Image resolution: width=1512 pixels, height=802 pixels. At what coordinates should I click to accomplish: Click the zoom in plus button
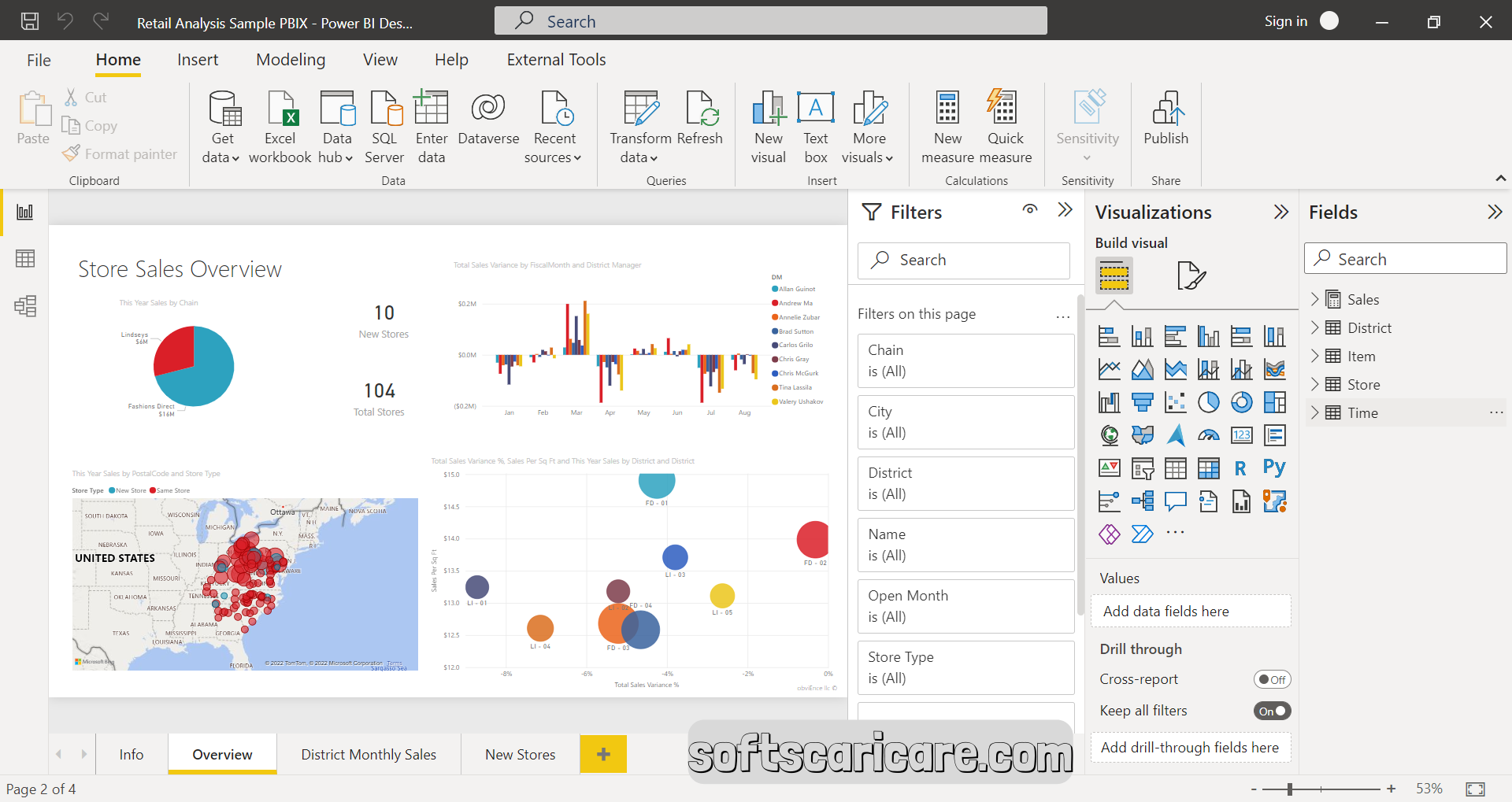pos(1392,789)
